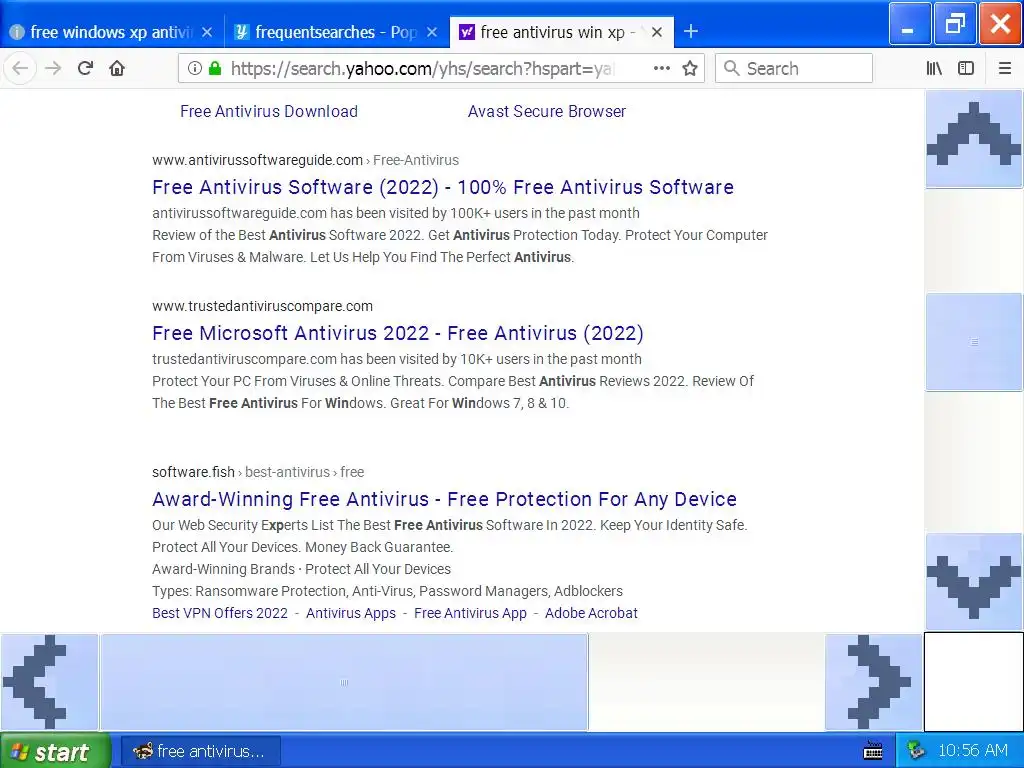The image size is (1024, 768).
Task: Bookmark this page with the star
Action: [x=690, y=68]
